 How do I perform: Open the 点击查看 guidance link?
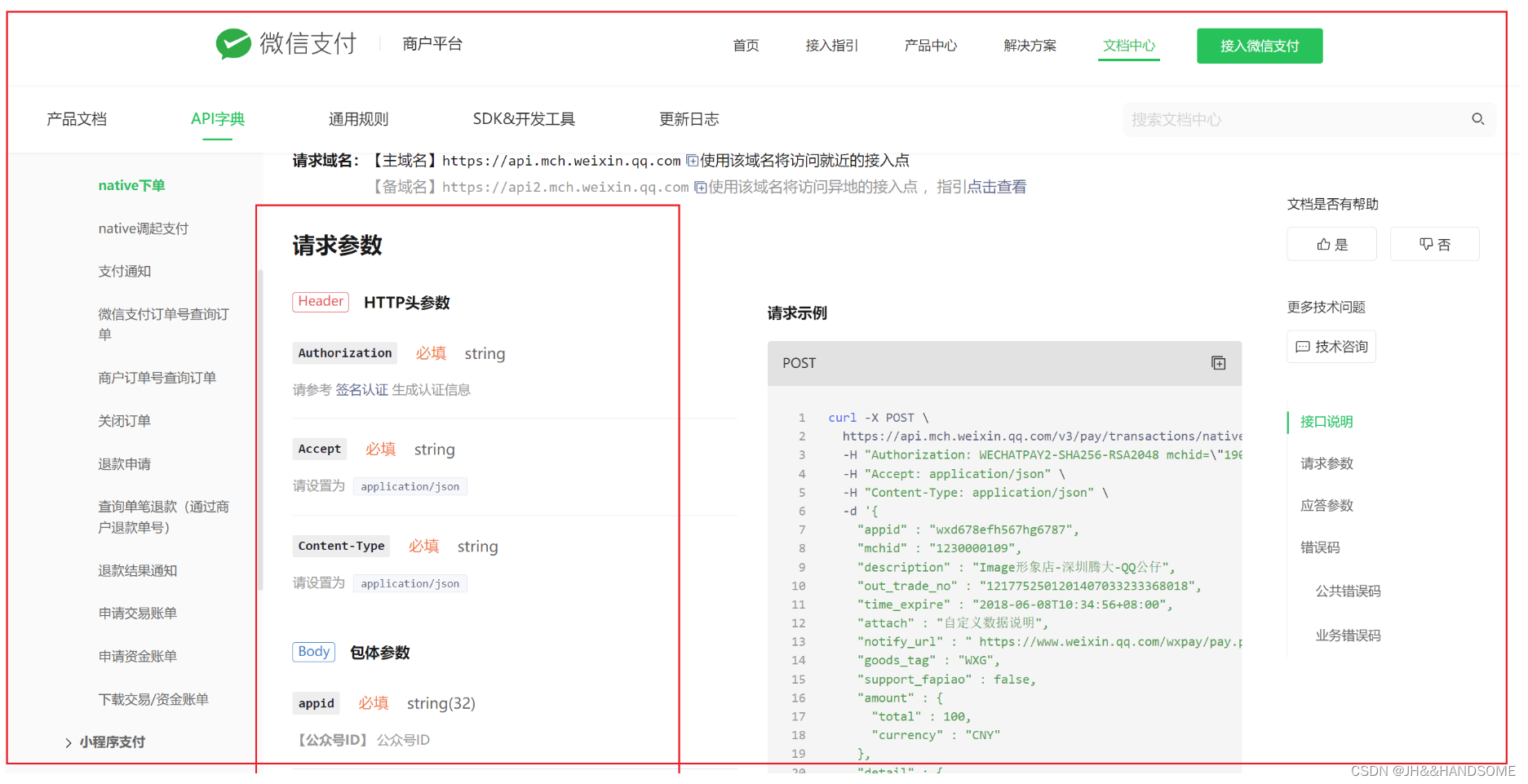pyautogui.click(x=996, y=187)
